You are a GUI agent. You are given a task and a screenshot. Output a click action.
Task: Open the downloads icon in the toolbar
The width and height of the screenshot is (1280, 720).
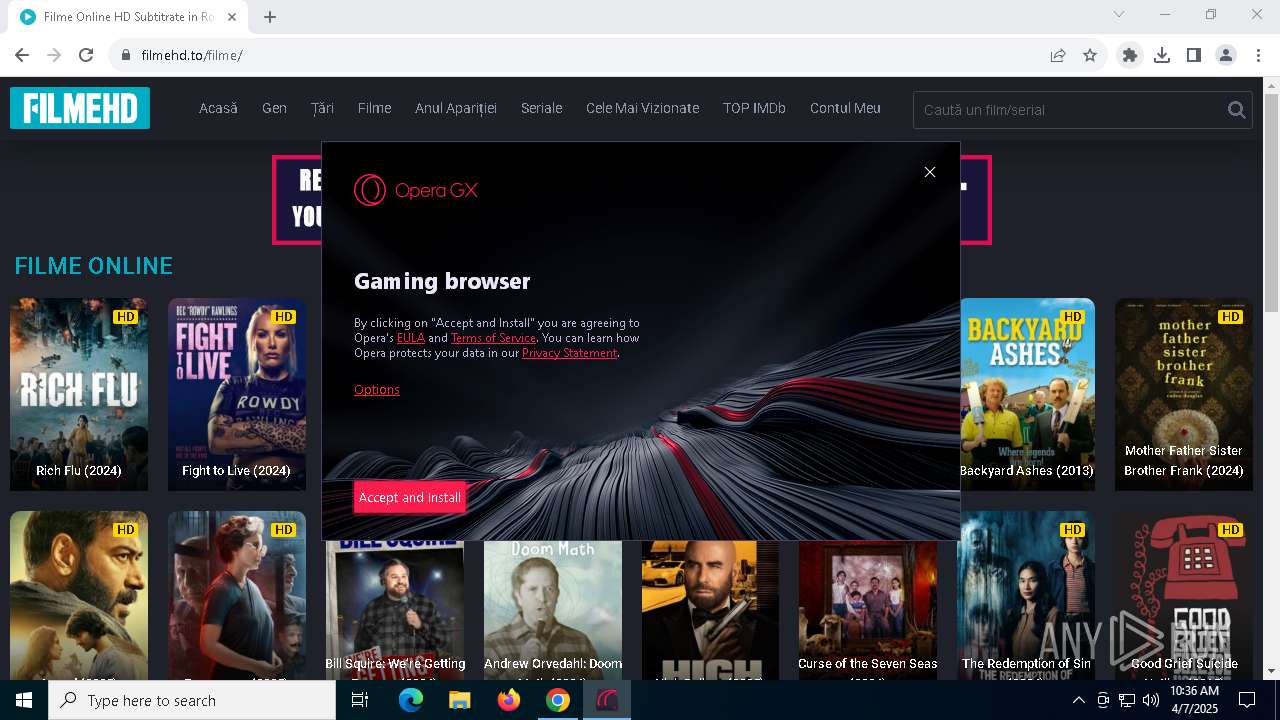(1162, 55)
